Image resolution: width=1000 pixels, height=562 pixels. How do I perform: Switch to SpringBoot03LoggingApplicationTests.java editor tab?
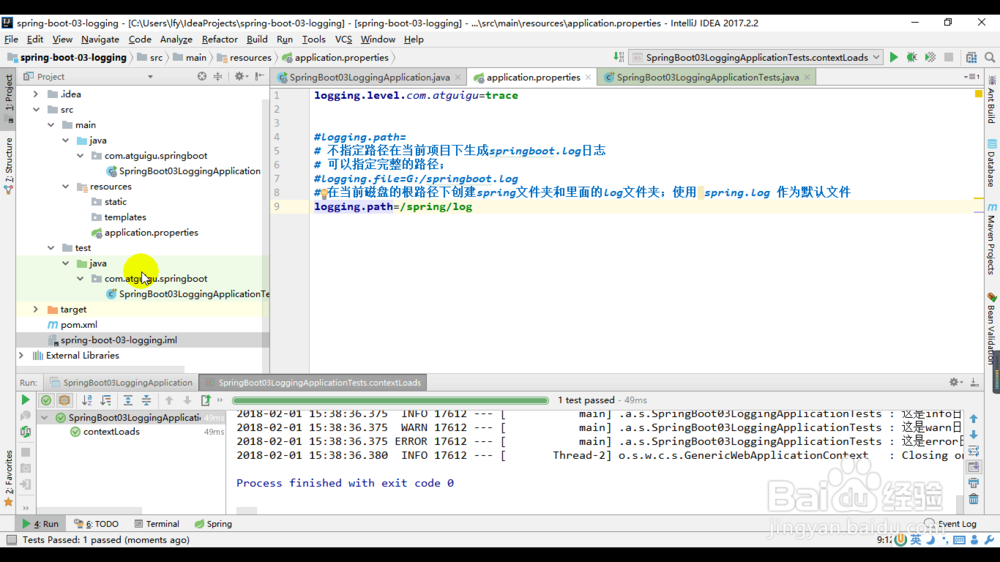707,77
